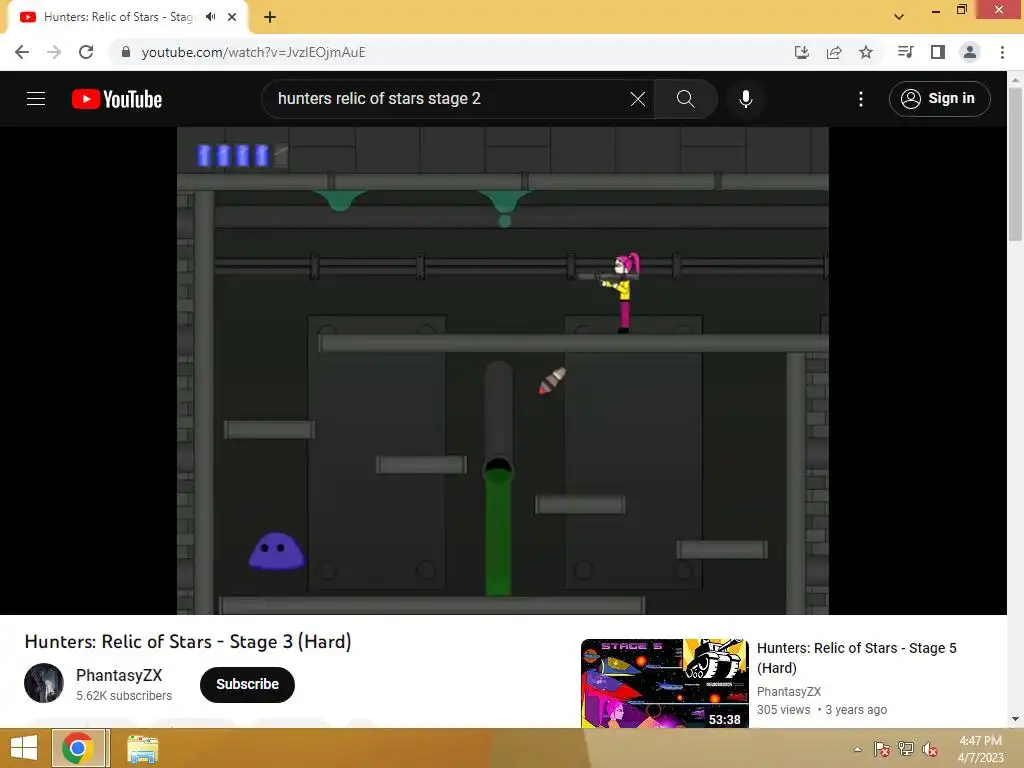Open File Explorer from taskbar
Image resolution: width=1024 pixels, height=768 pixels.
(142, 749)
